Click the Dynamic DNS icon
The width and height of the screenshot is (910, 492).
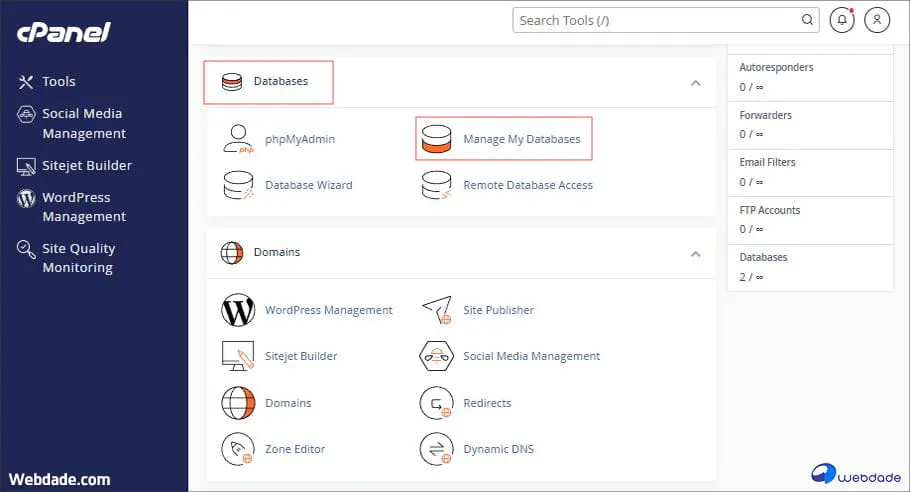[x=436, y=448]
